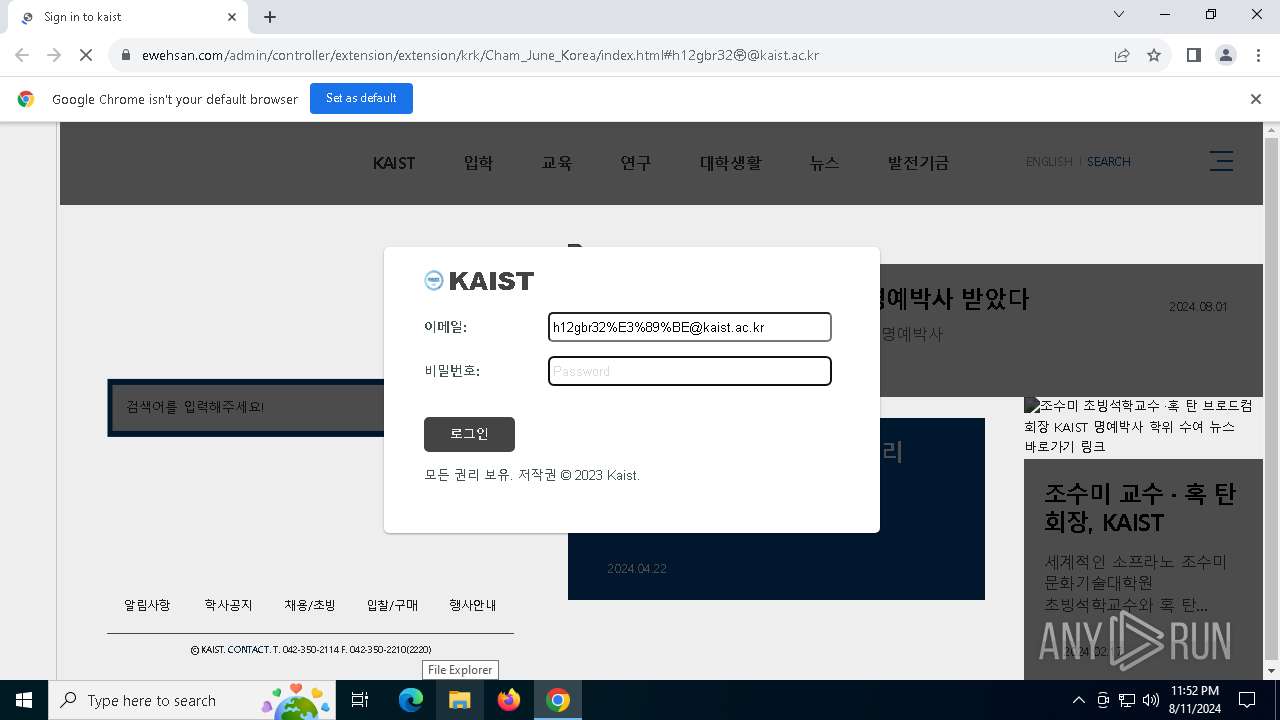Image resolution: width=1280 pixels, height=720 pixels.
Task: Share this page icon in address bar
Action: pyautogui.click(x=1122, y=56)
